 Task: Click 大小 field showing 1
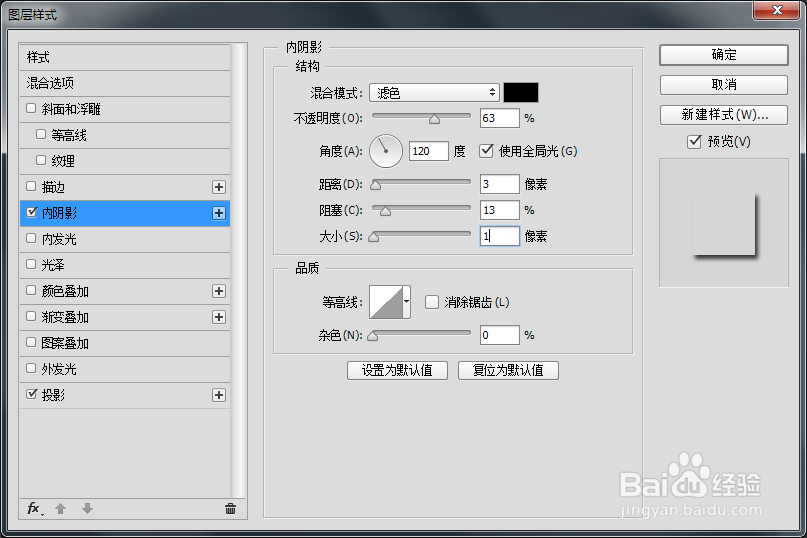(499, 236)
